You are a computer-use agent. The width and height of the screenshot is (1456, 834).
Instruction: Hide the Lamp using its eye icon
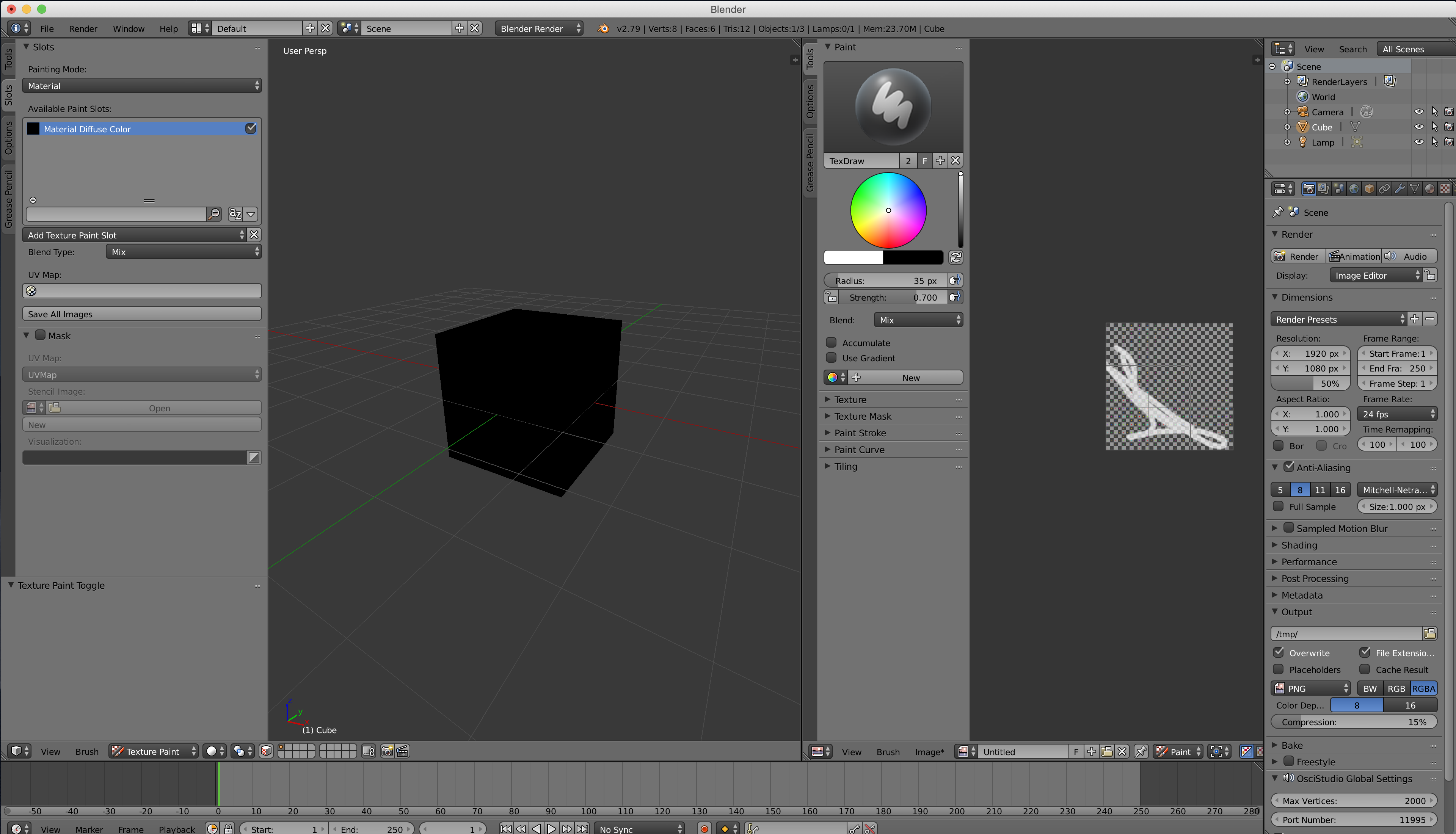(x=1419, y=142)
